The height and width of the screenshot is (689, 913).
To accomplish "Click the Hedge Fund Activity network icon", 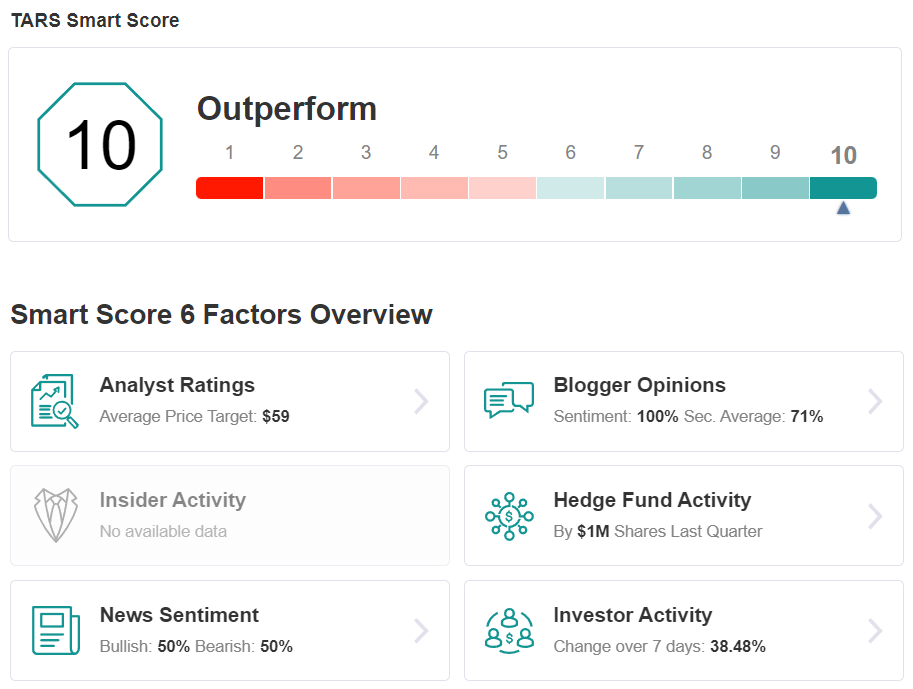I will pos(509,516).
